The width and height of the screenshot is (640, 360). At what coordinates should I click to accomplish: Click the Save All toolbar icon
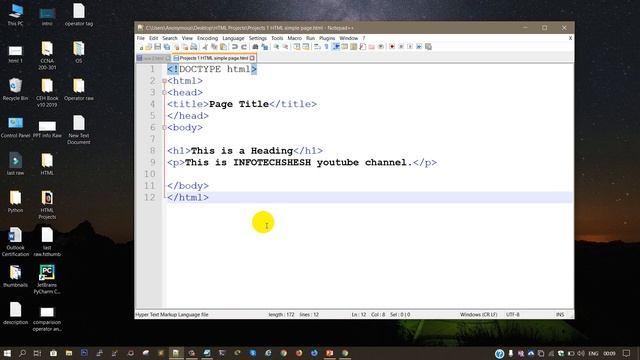(x=167, y=47)
